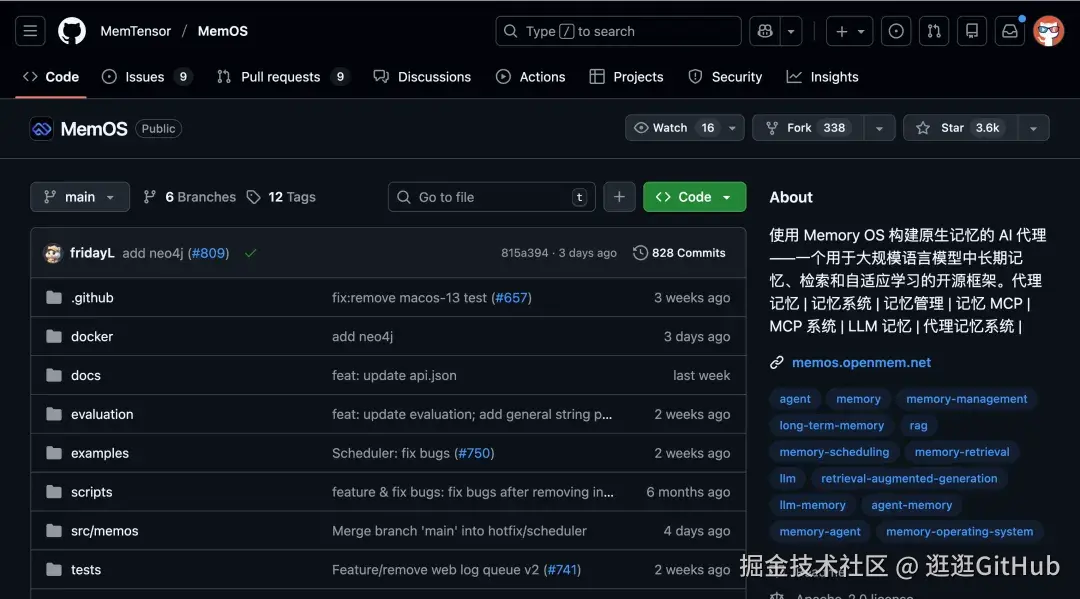The height and width of the screenshot is (599, 1080).
Task: Expand the Copilot dropdown arrow
Action: [791, 31]
